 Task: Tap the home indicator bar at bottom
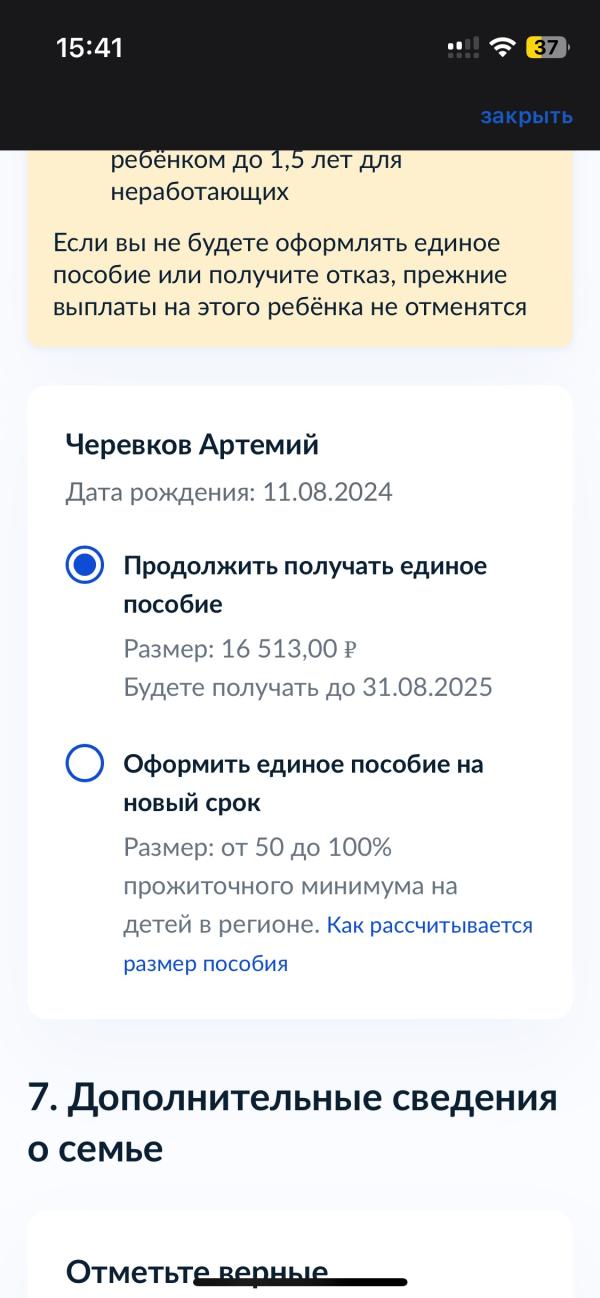[x=300, y=1281]
